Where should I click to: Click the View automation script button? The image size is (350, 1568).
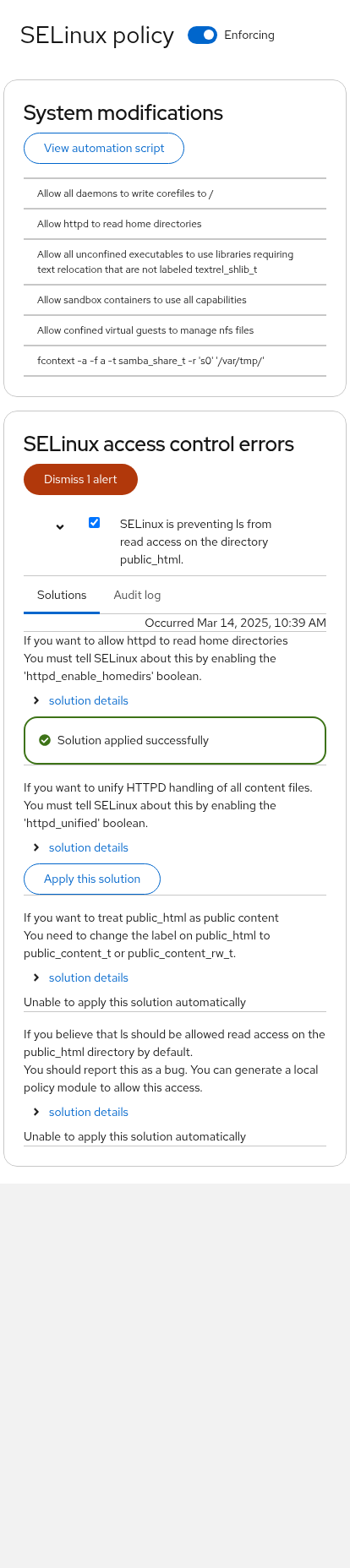click(104, 148)
